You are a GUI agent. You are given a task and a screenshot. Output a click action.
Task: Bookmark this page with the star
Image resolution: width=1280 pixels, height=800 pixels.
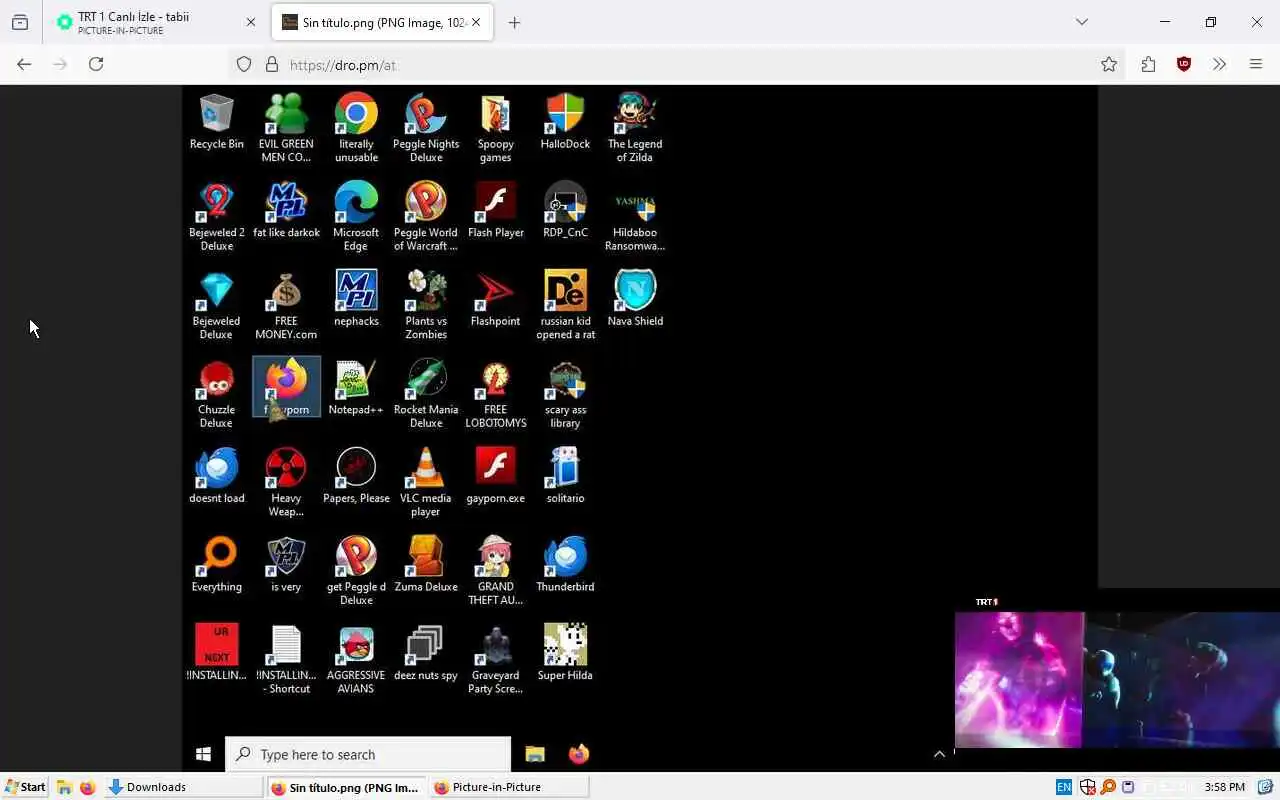click(1109, 64)
